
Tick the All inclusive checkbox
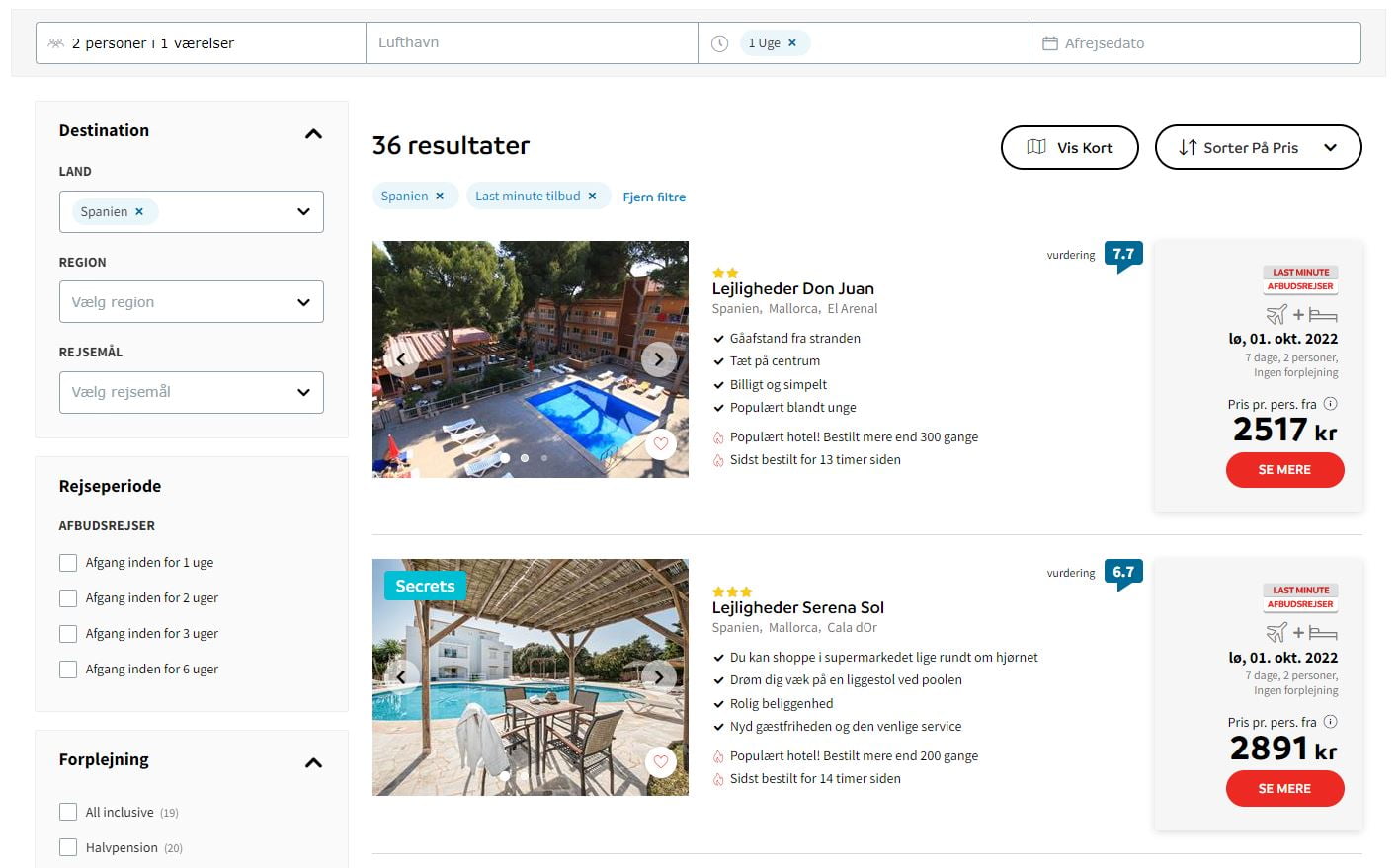(x=68, y=812)
